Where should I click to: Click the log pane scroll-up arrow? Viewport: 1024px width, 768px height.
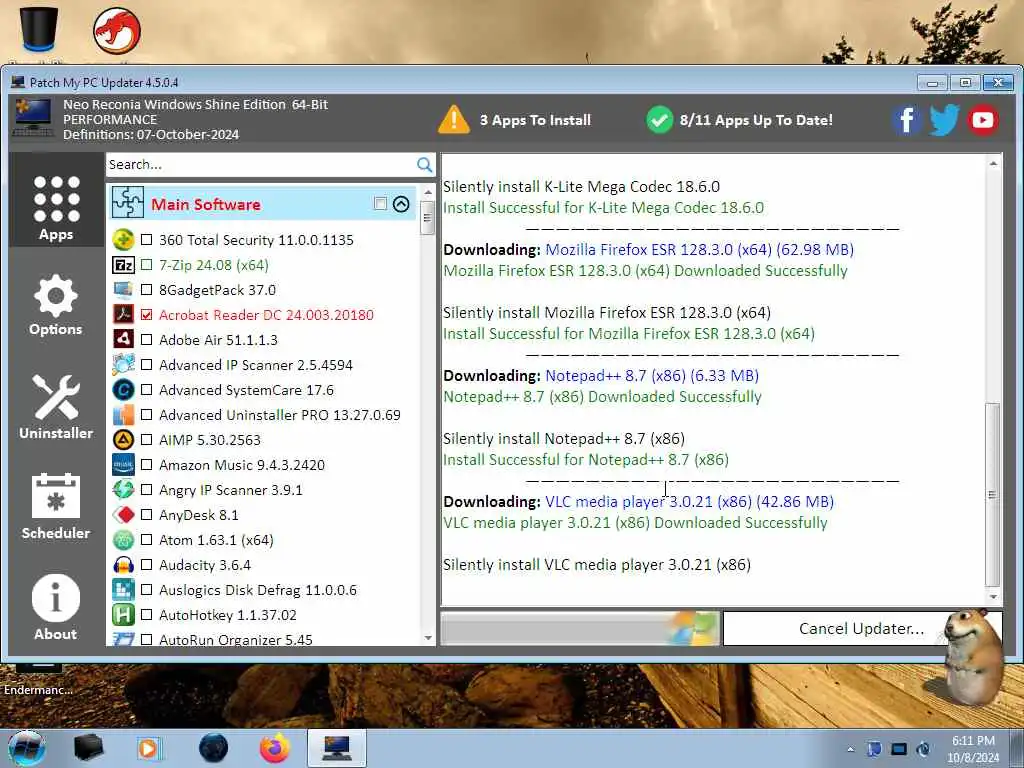tap(993, 163)
